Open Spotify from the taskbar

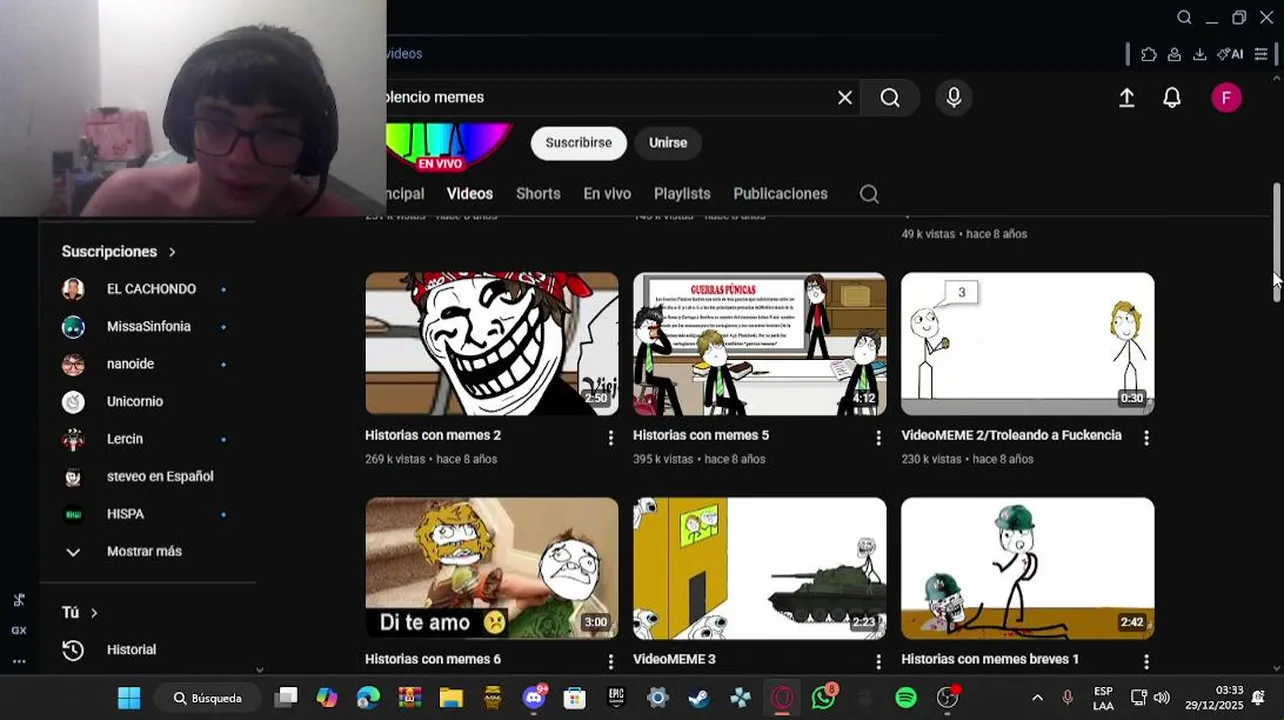click(906, 698)
